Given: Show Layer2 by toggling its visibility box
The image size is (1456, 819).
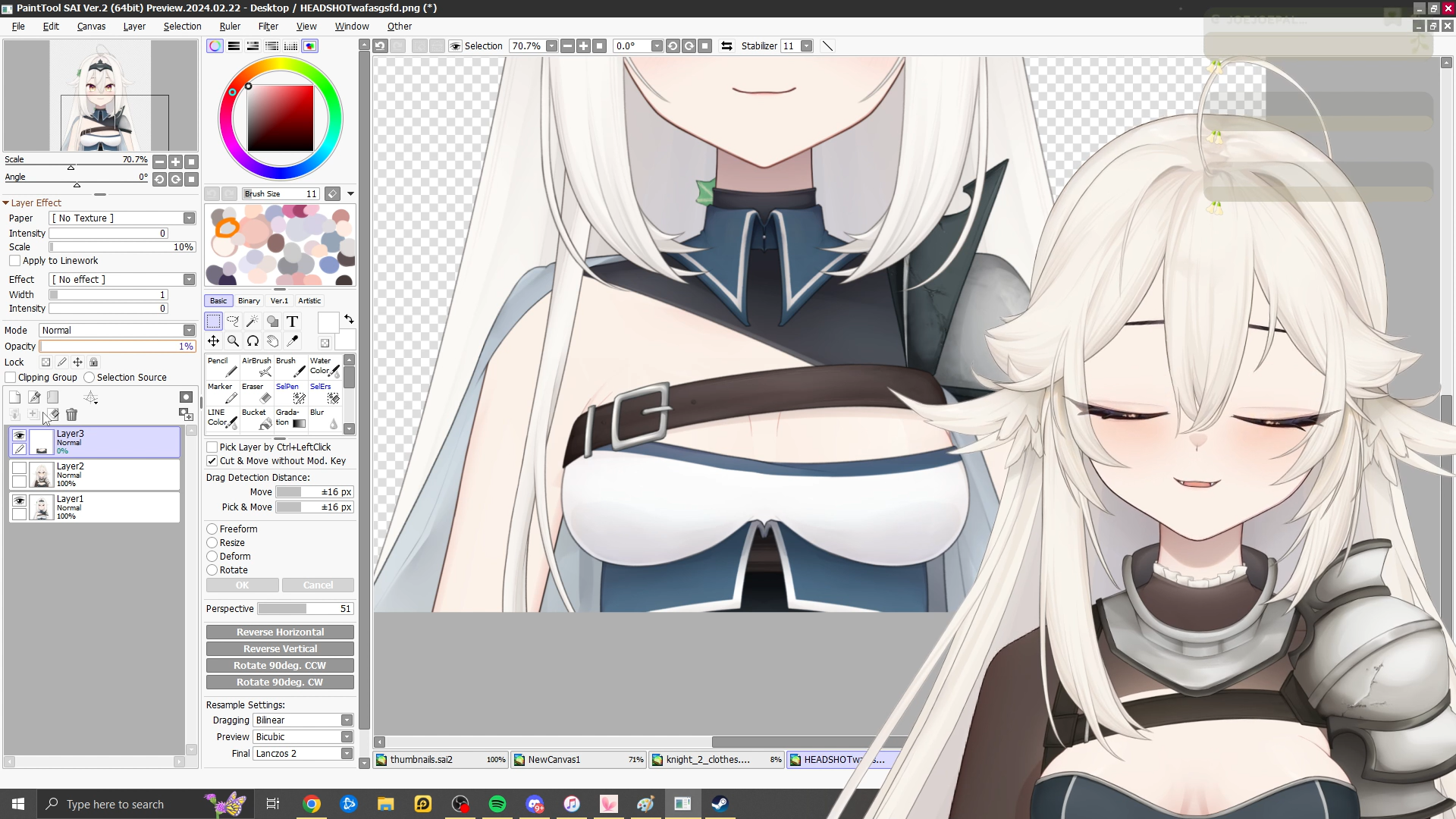Looking at the screenshot, I should [20, 468].
